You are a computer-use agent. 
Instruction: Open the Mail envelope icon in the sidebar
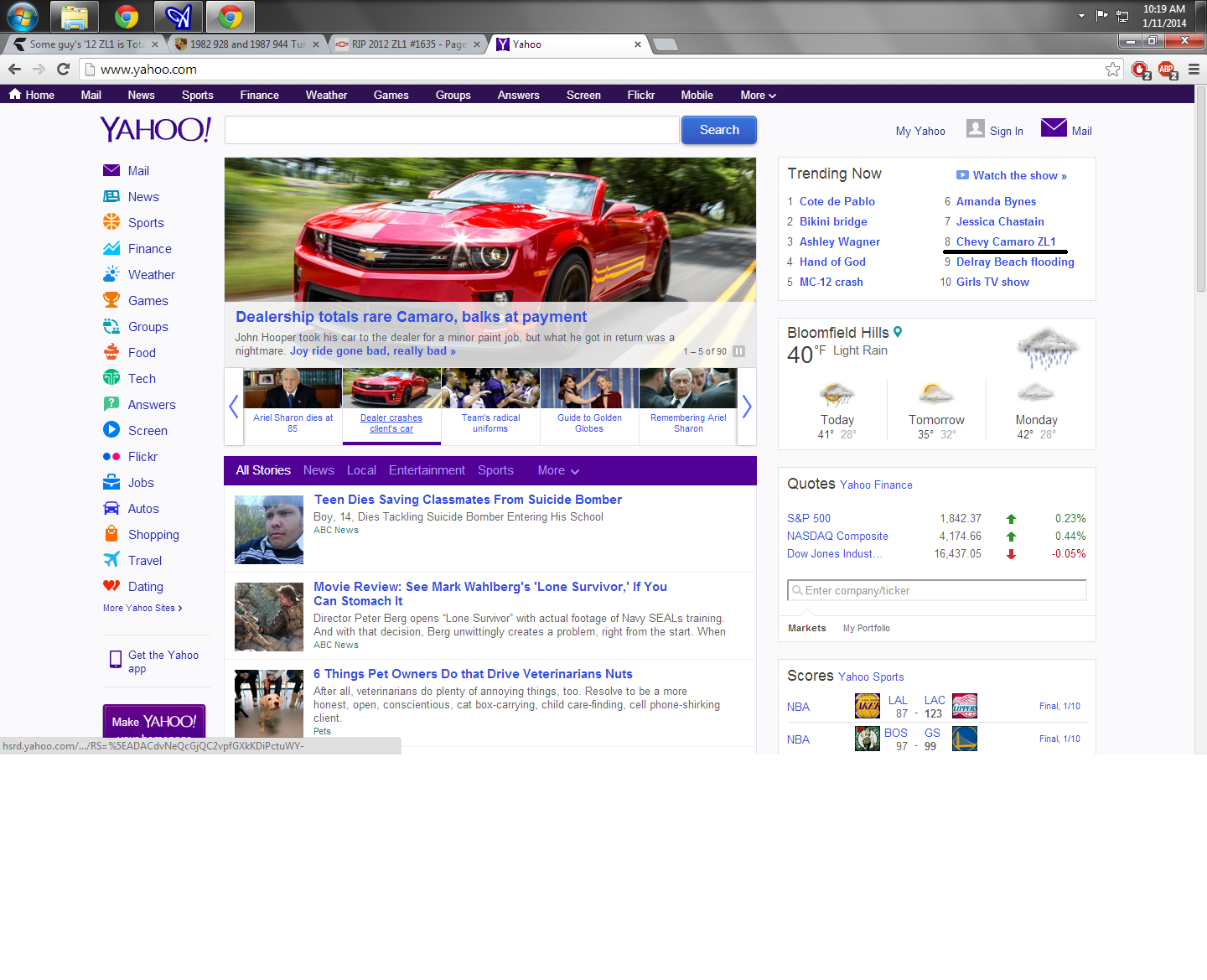pos(111,171)
